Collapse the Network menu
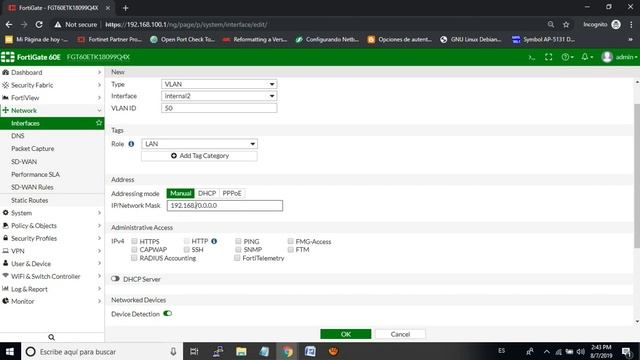 pyautogui.click(x=52, y=110)
